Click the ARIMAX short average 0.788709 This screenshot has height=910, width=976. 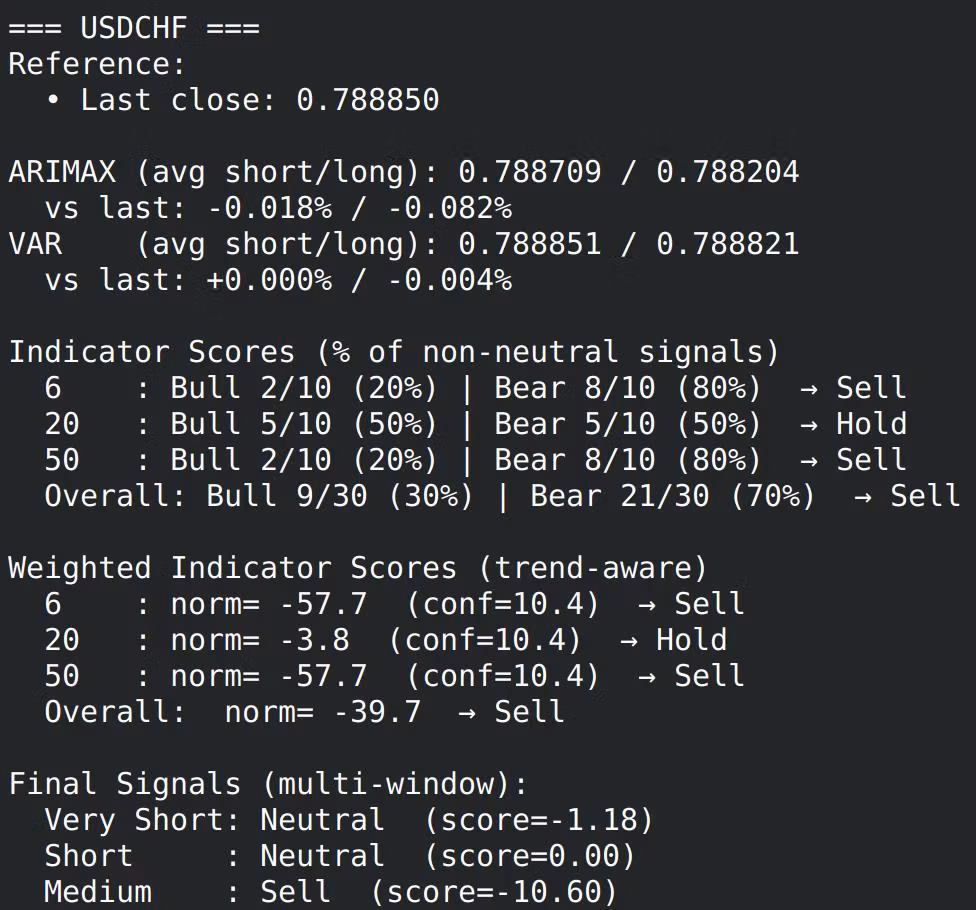[x=530, y=172]
